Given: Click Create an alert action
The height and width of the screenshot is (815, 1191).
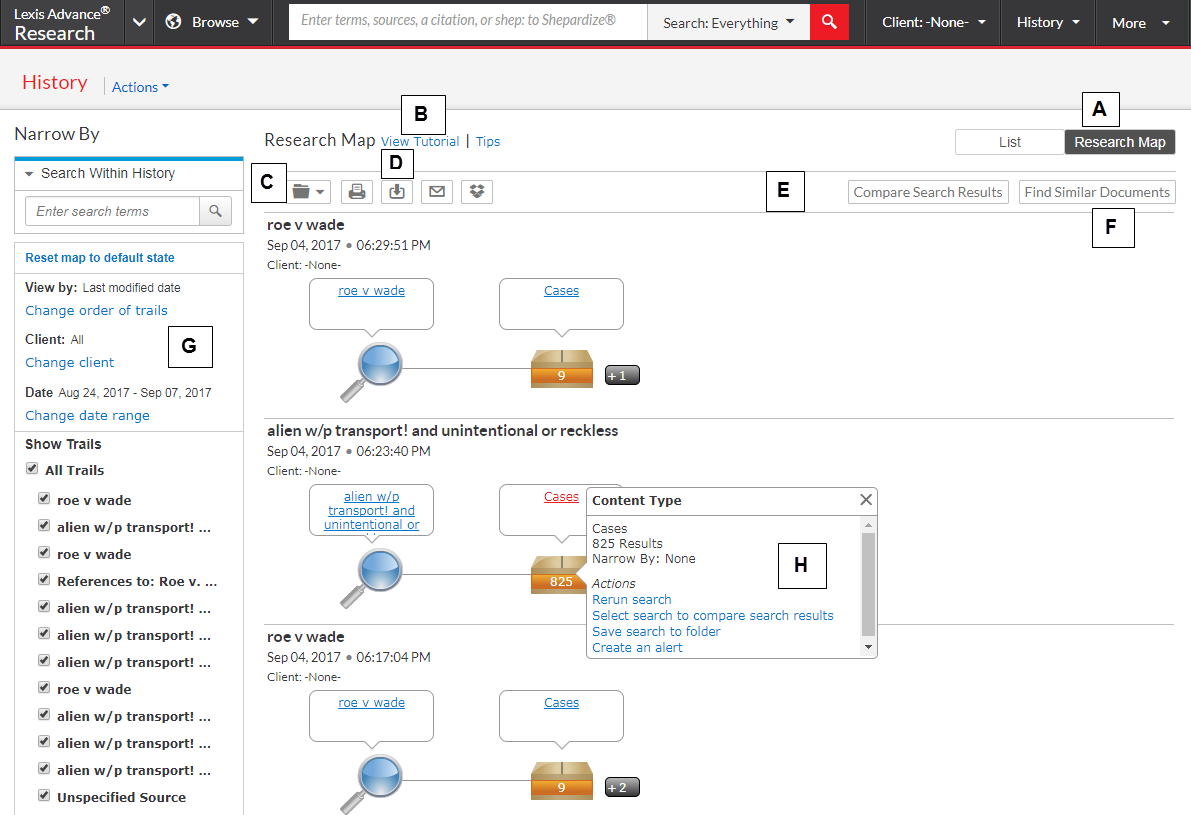Looking at the screenshot, I should [x=637, y=647].
